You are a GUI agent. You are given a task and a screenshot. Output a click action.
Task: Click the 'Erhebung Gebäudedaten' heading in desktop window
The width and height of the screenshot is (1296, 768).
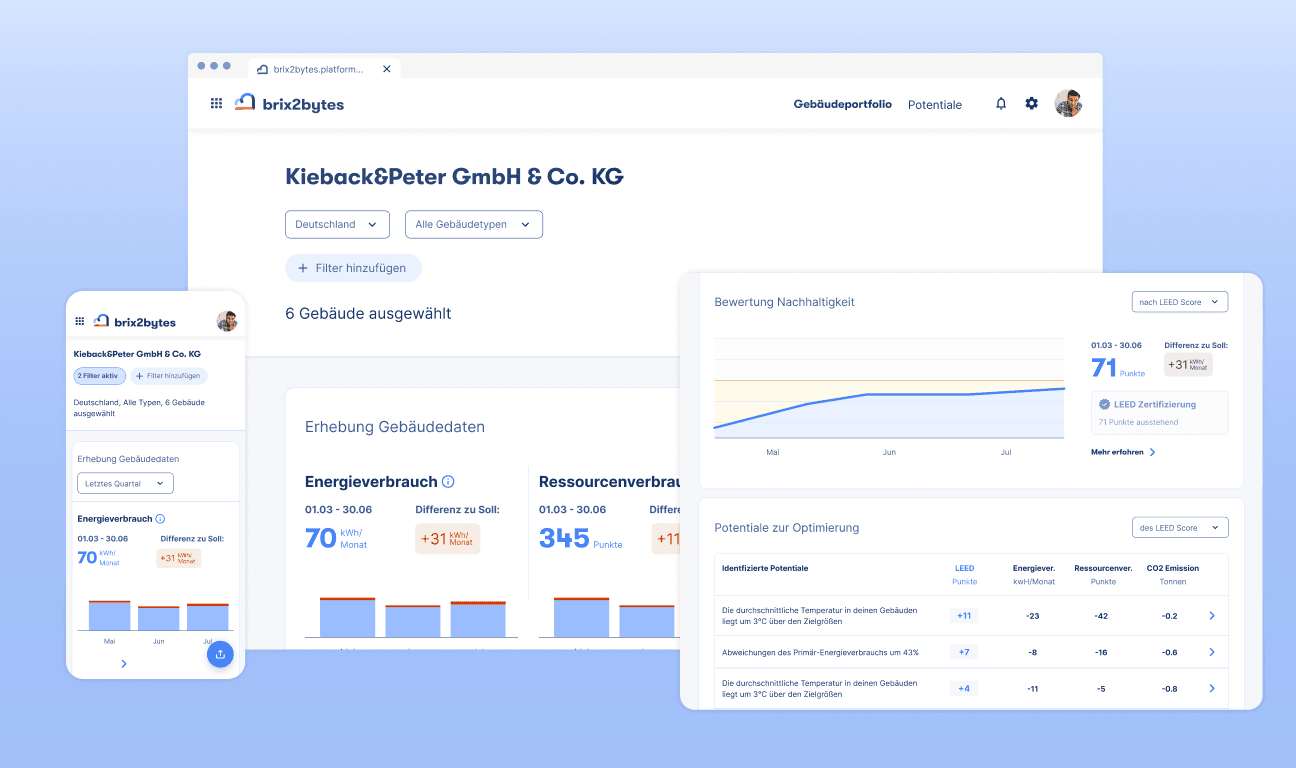395,427
